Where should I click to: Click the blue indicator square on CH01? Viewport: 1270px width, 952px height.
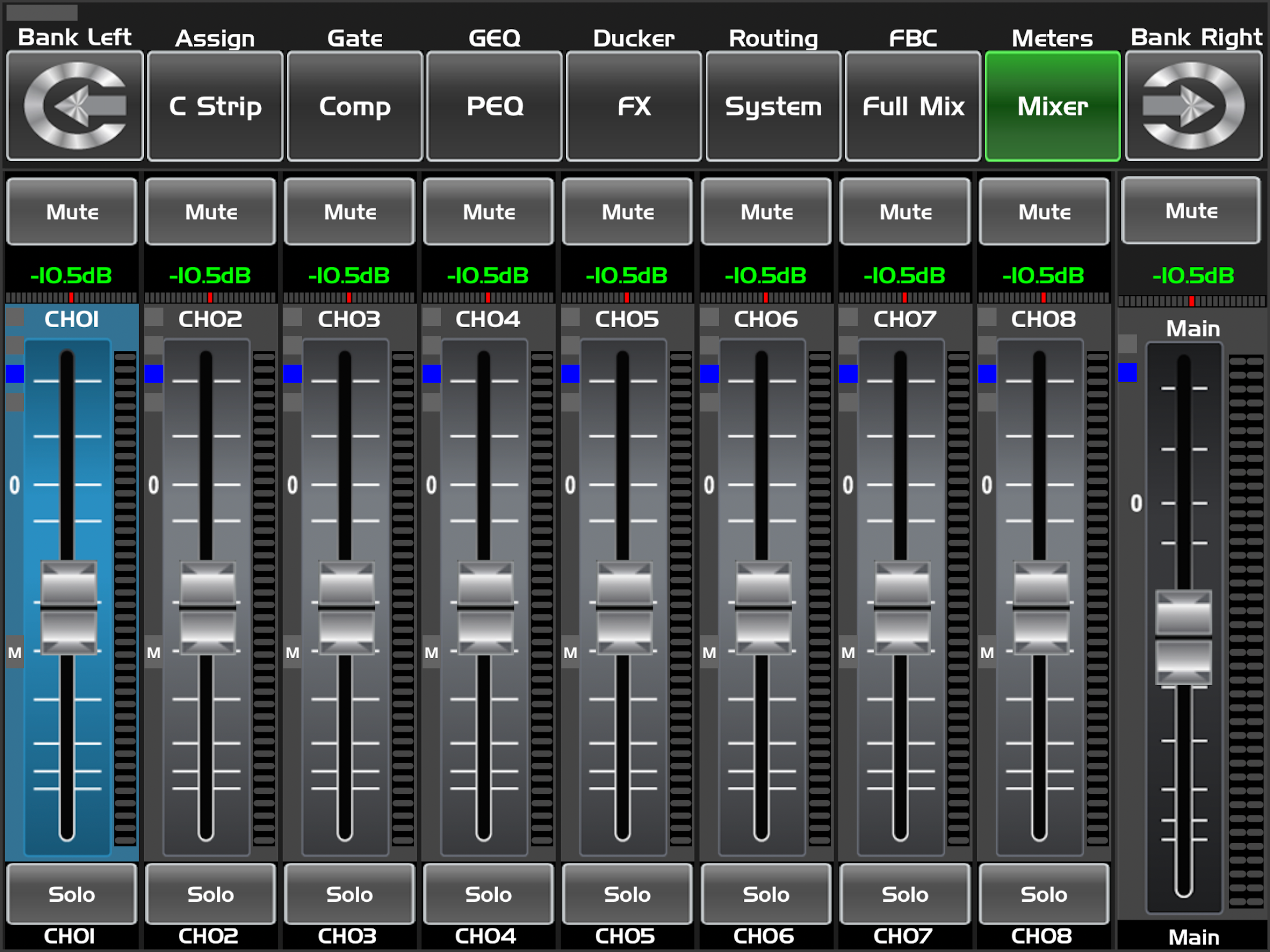pyautogui.click(x=14, y=374)
